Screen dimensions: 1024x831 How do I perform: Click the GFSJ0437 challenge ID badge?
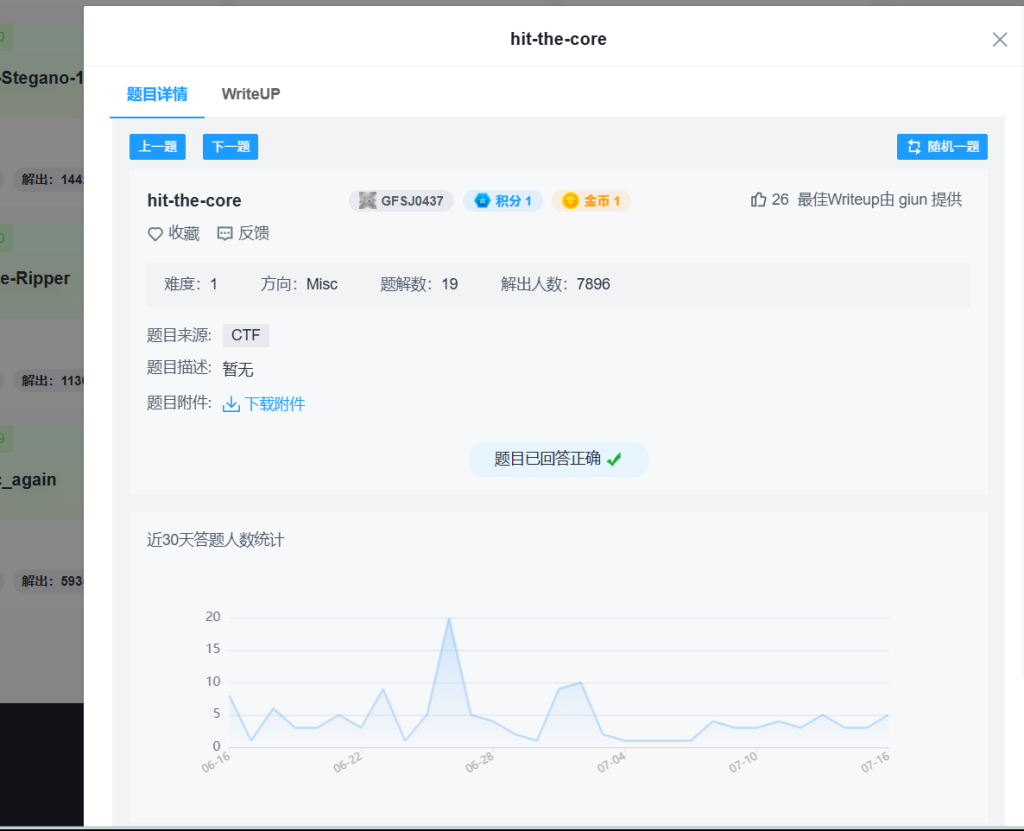pos(401,201)
